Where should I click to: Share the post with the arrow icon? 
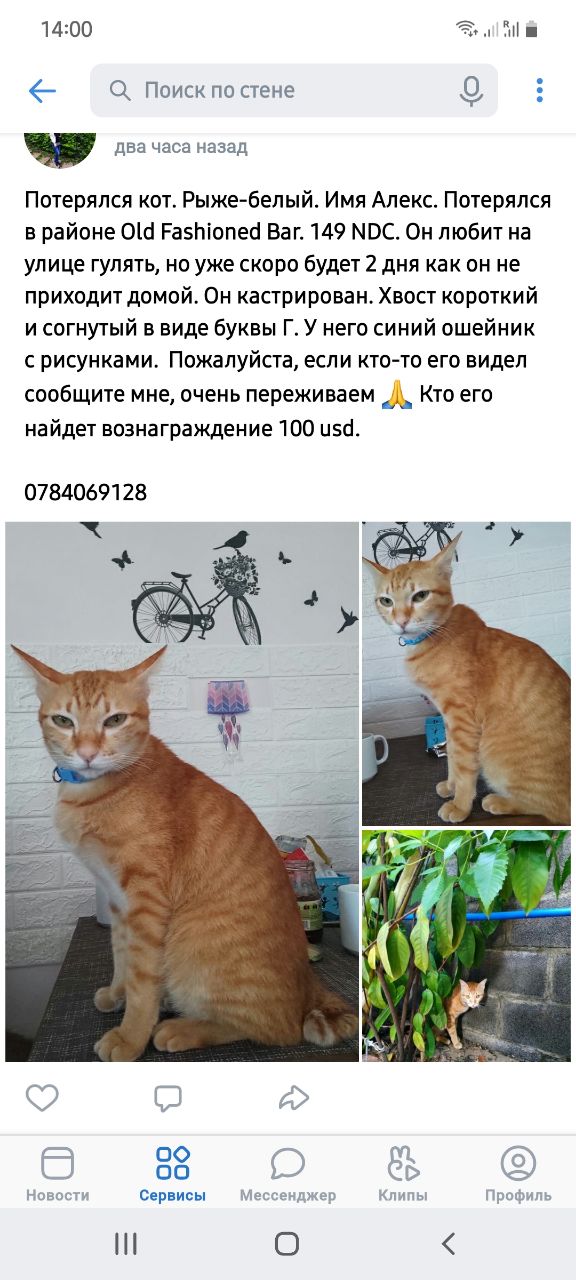click(x=294, y=1098)
